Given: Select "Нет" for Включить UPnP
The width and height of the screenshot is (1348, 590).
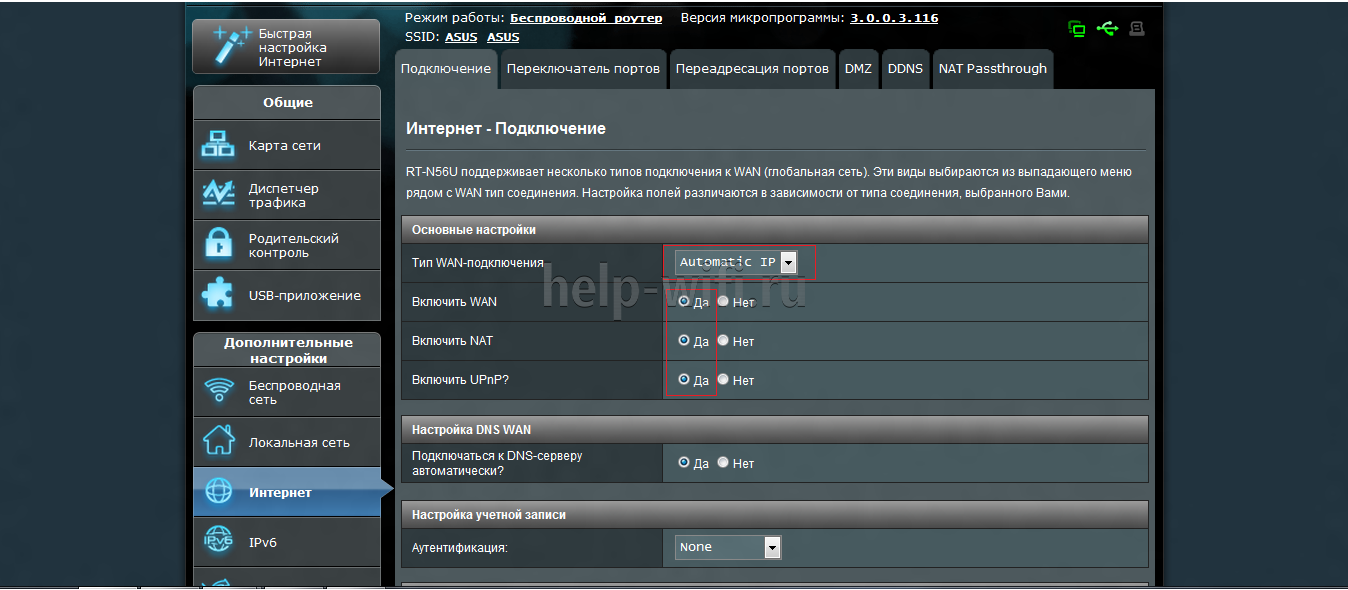Looking at the screenshot, I should coord(723,380).
